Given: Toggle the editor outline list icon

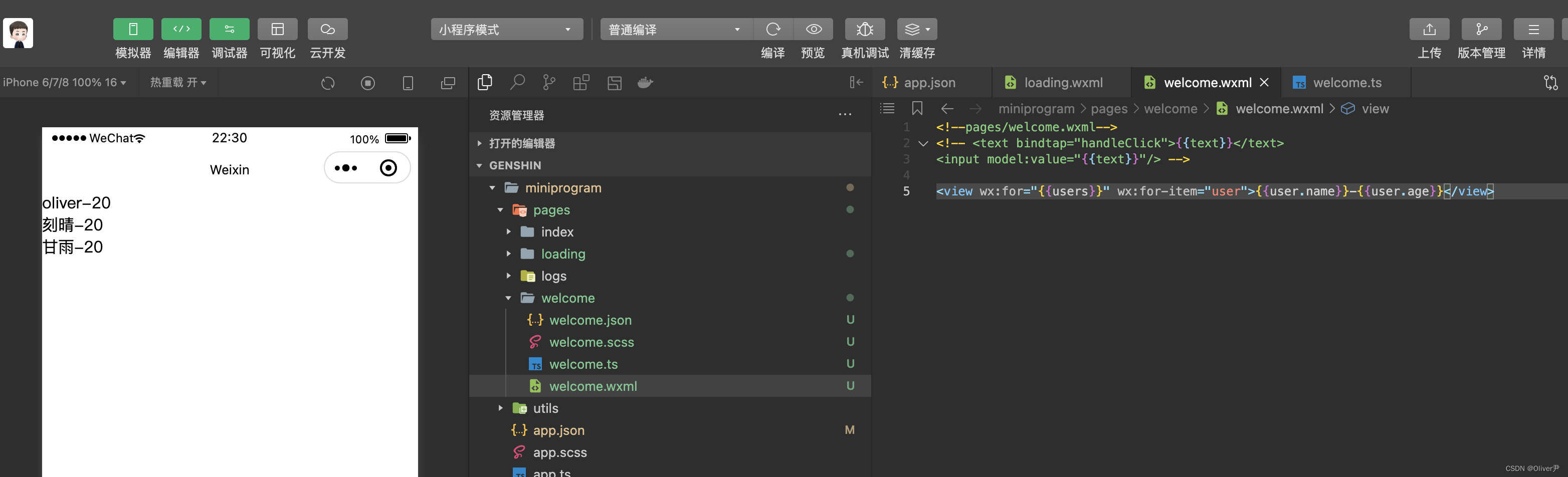Looking at the screenshot, I should coord(887,108).
